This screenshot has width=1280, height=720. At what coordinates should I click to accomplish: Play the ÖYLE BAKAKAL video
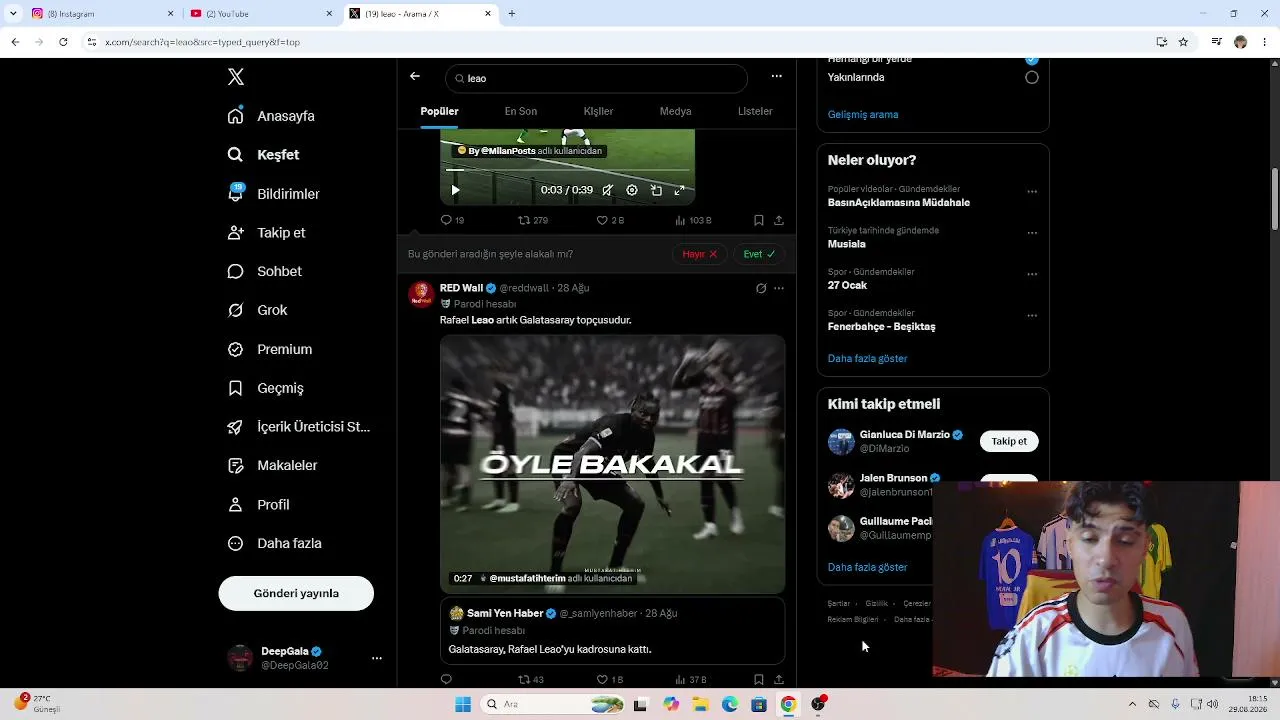[x=612, y=464]
